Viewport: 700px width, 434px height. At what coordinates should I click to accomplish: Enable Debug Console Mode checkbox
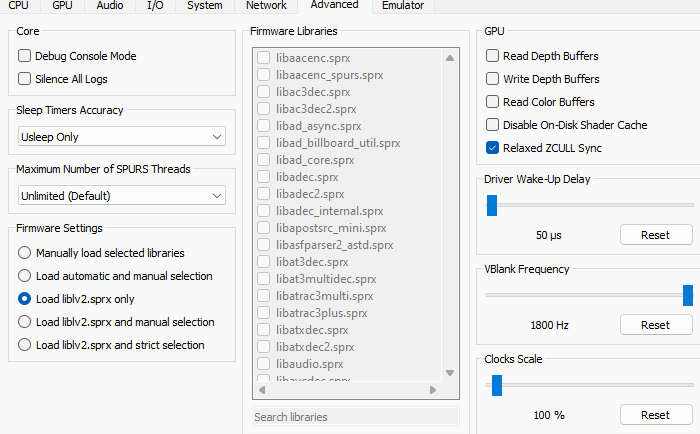26,56
